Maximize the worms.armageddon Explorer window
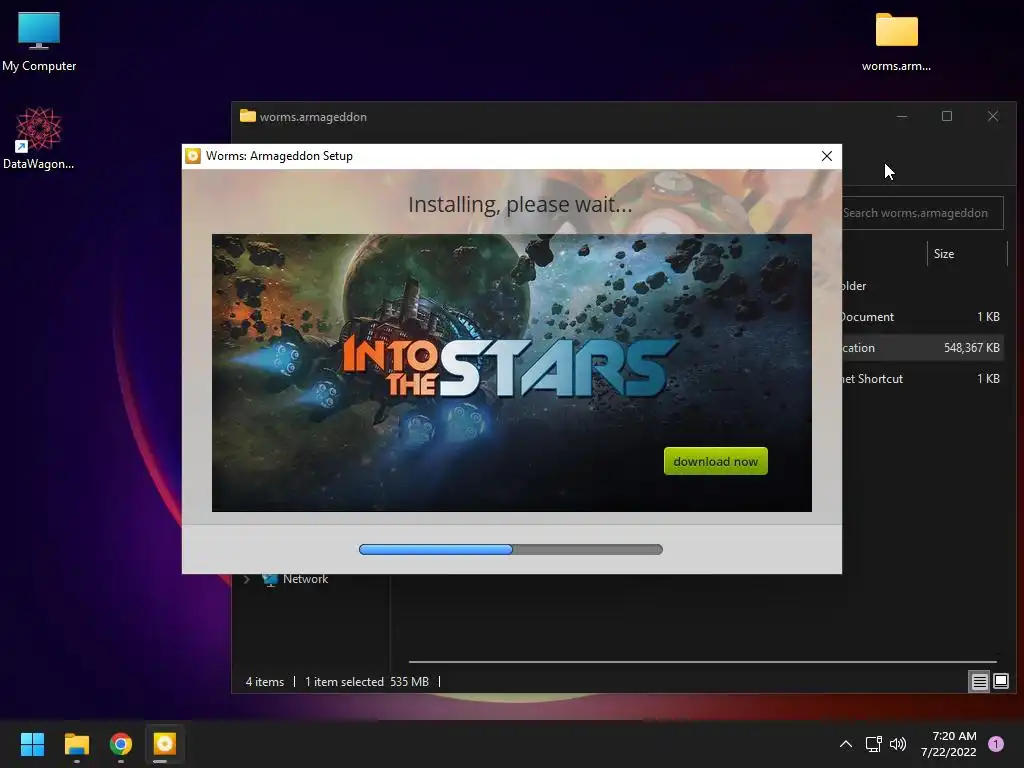The height and width of the screenshot is (768, 1024). pyautogui.click(x=947, y=116)
